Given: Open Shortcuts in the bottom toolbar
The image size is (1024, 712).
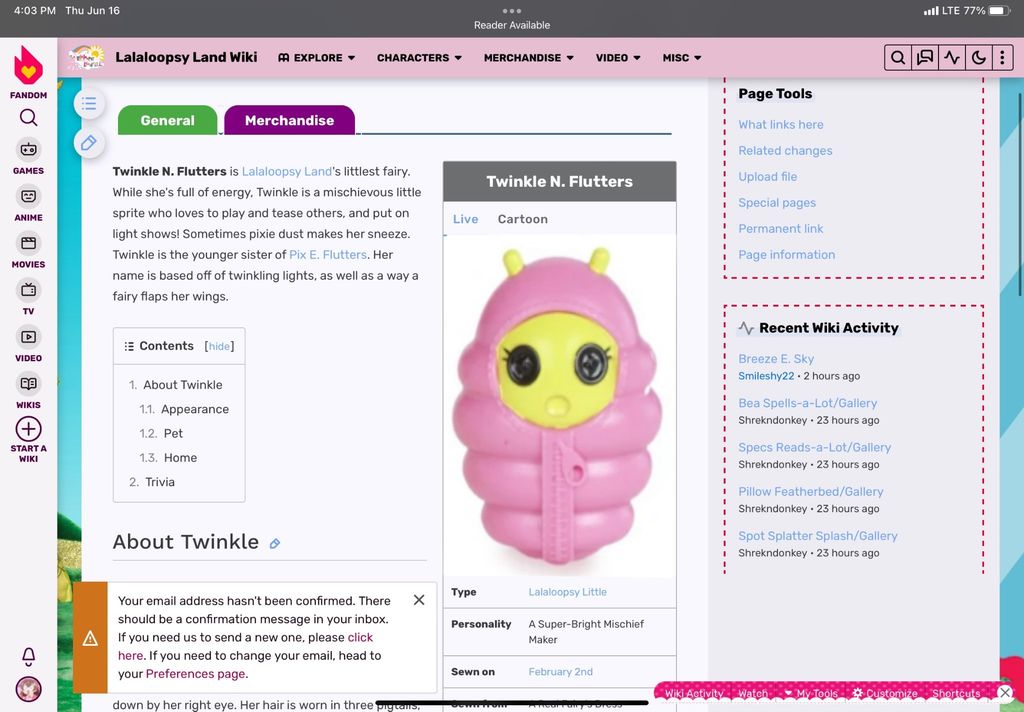Looking at the screenshot, I should [956, 693].
